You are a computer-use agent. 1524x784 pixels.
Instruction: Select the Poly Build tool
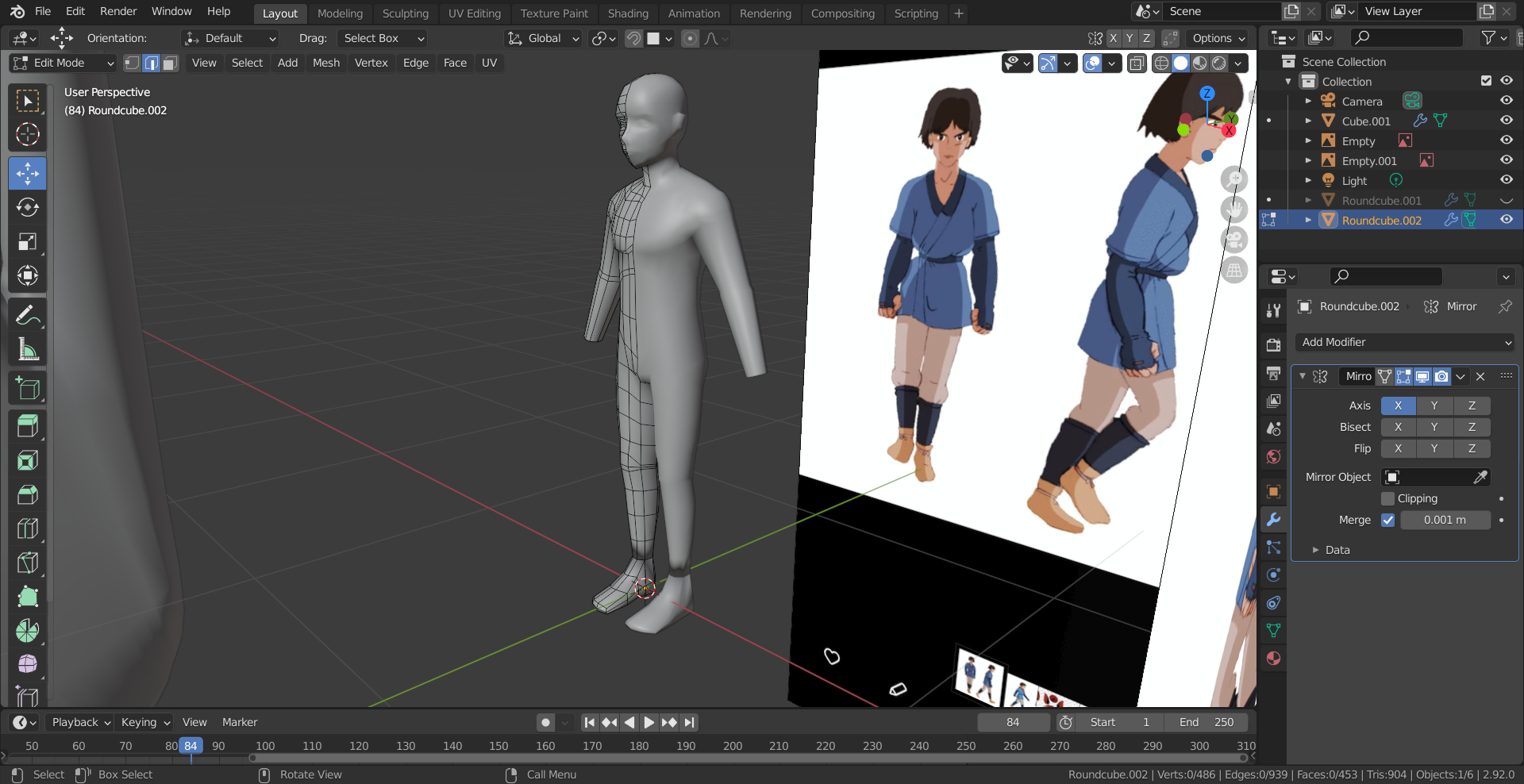[28, 597]
